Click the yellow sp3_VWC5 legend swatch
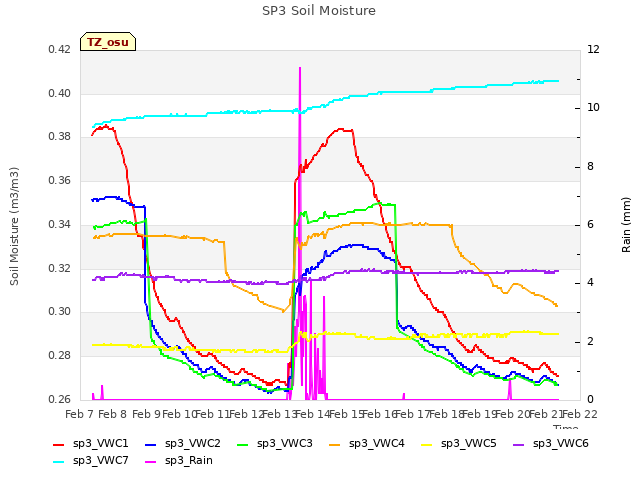Screen dimensions: 640x480 (x=427, y=444)
